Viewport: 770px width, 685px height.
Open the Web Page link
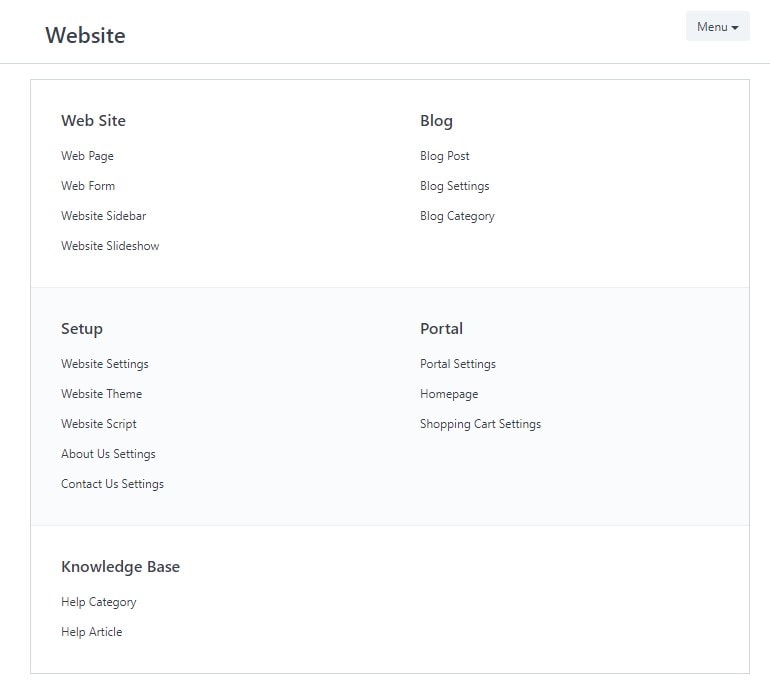(87, 156)
